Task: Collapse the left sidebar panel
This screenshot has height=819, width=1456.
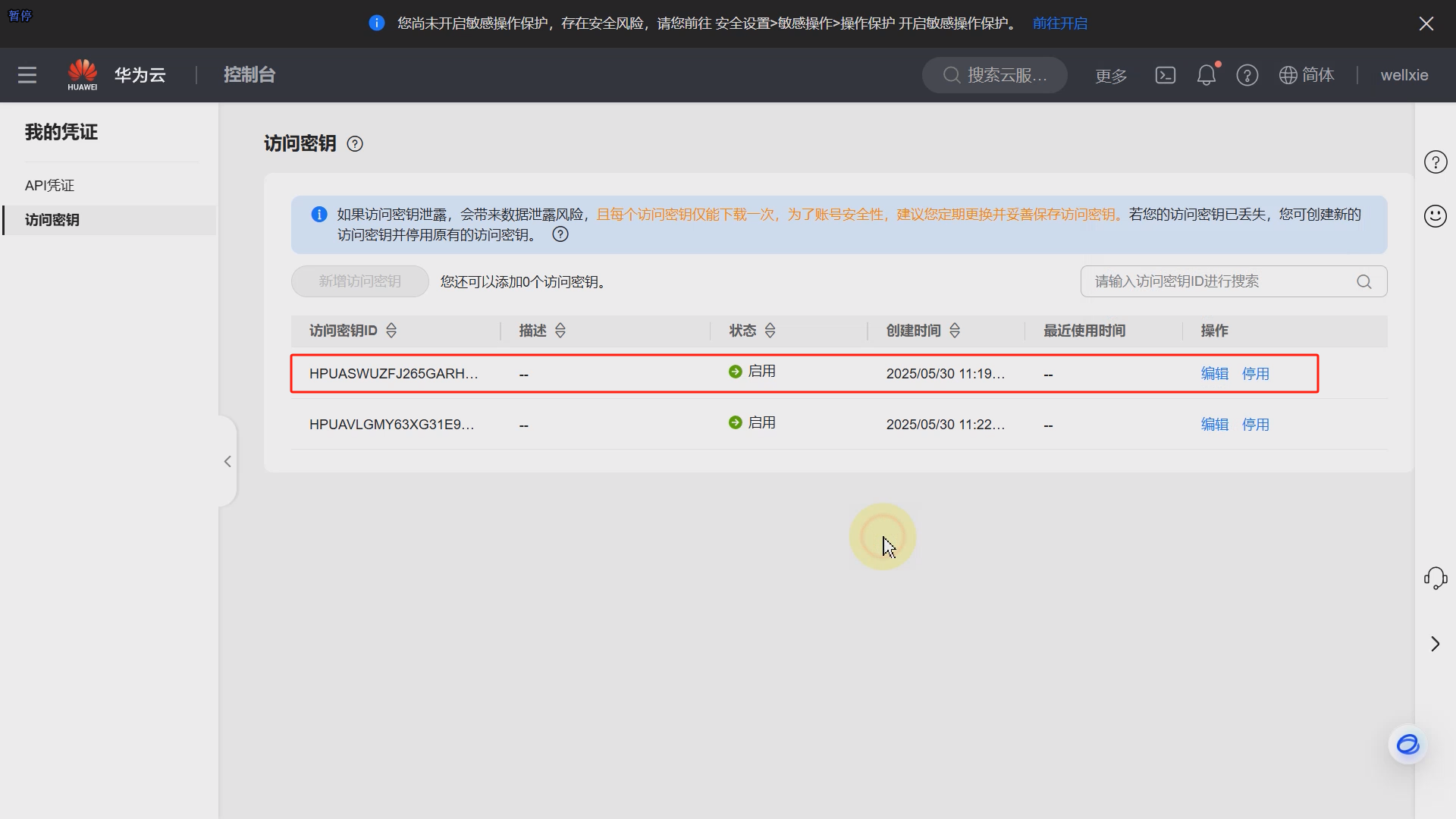Action: tap(227, 461)
